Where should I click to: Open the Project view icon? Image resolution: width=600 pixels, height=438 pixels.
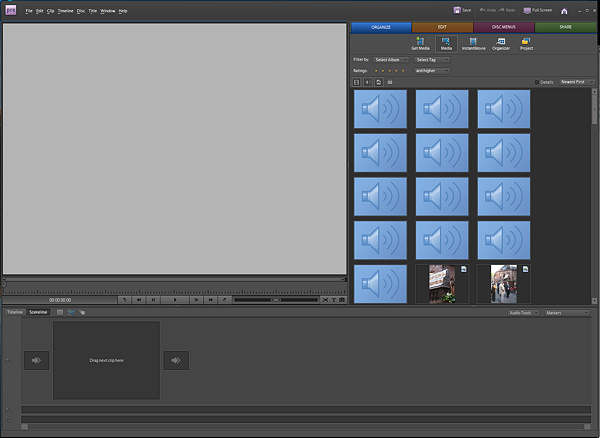click(x=526, y=43)
